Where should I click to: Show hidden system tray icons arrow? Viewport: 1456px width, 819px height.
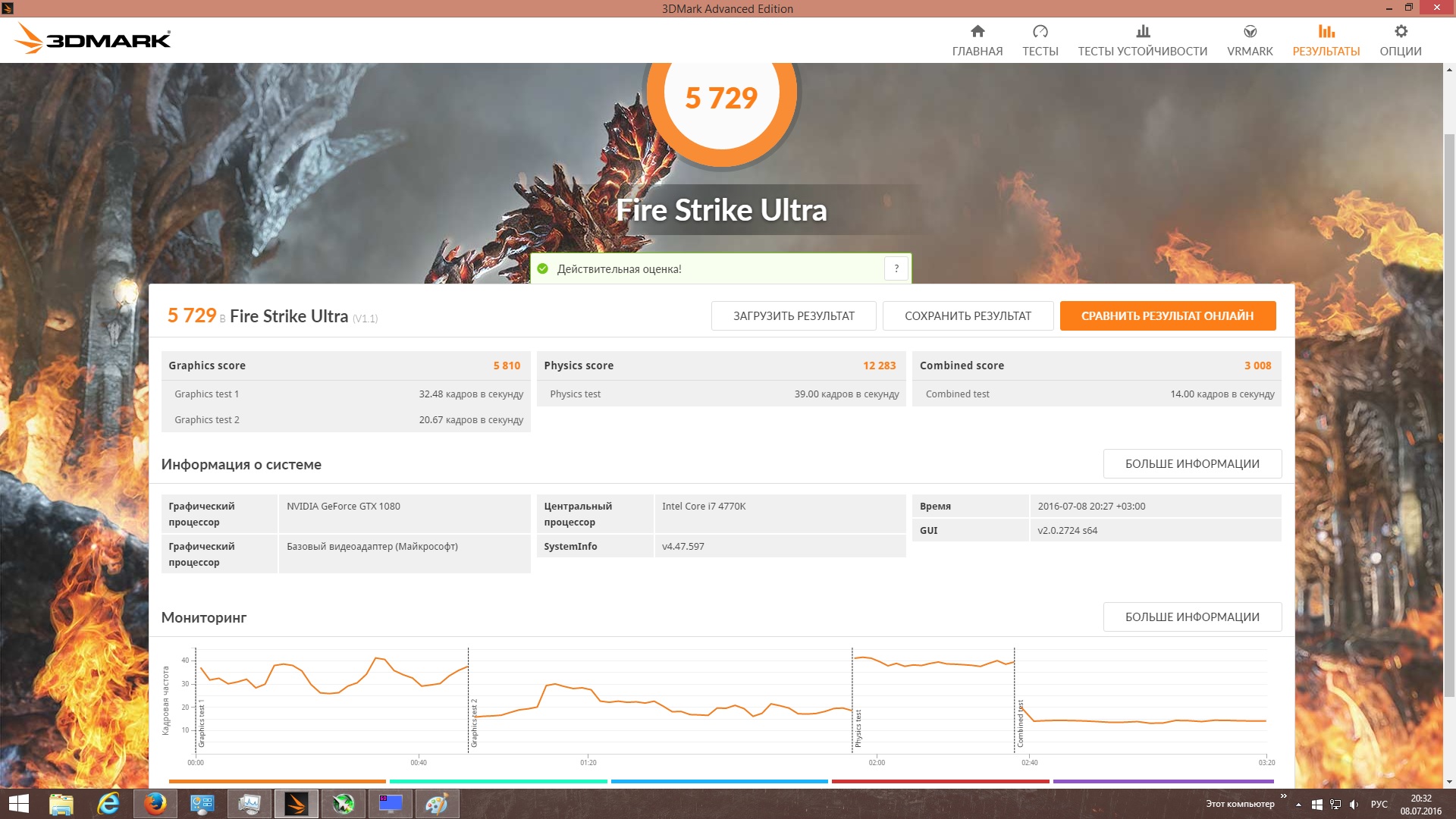(1298, 805)
